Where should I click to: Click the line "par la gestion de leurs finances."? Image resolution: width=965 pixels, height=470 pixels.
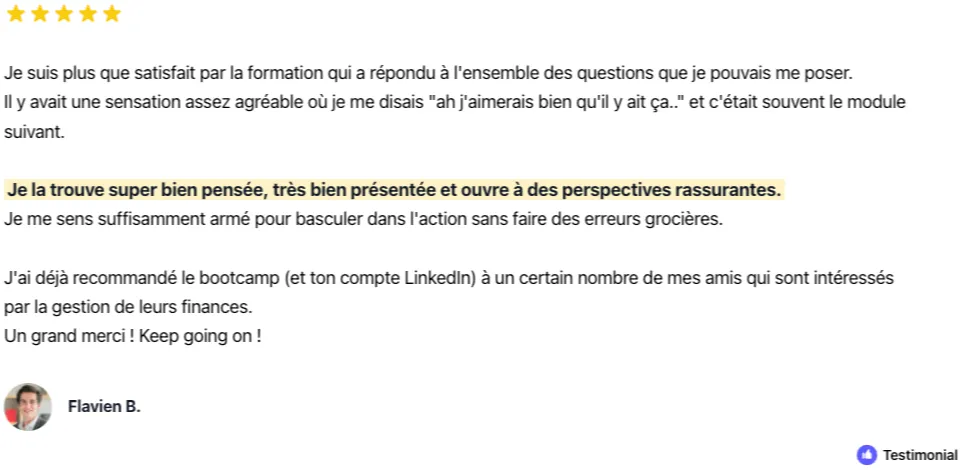tap(128, 308)
